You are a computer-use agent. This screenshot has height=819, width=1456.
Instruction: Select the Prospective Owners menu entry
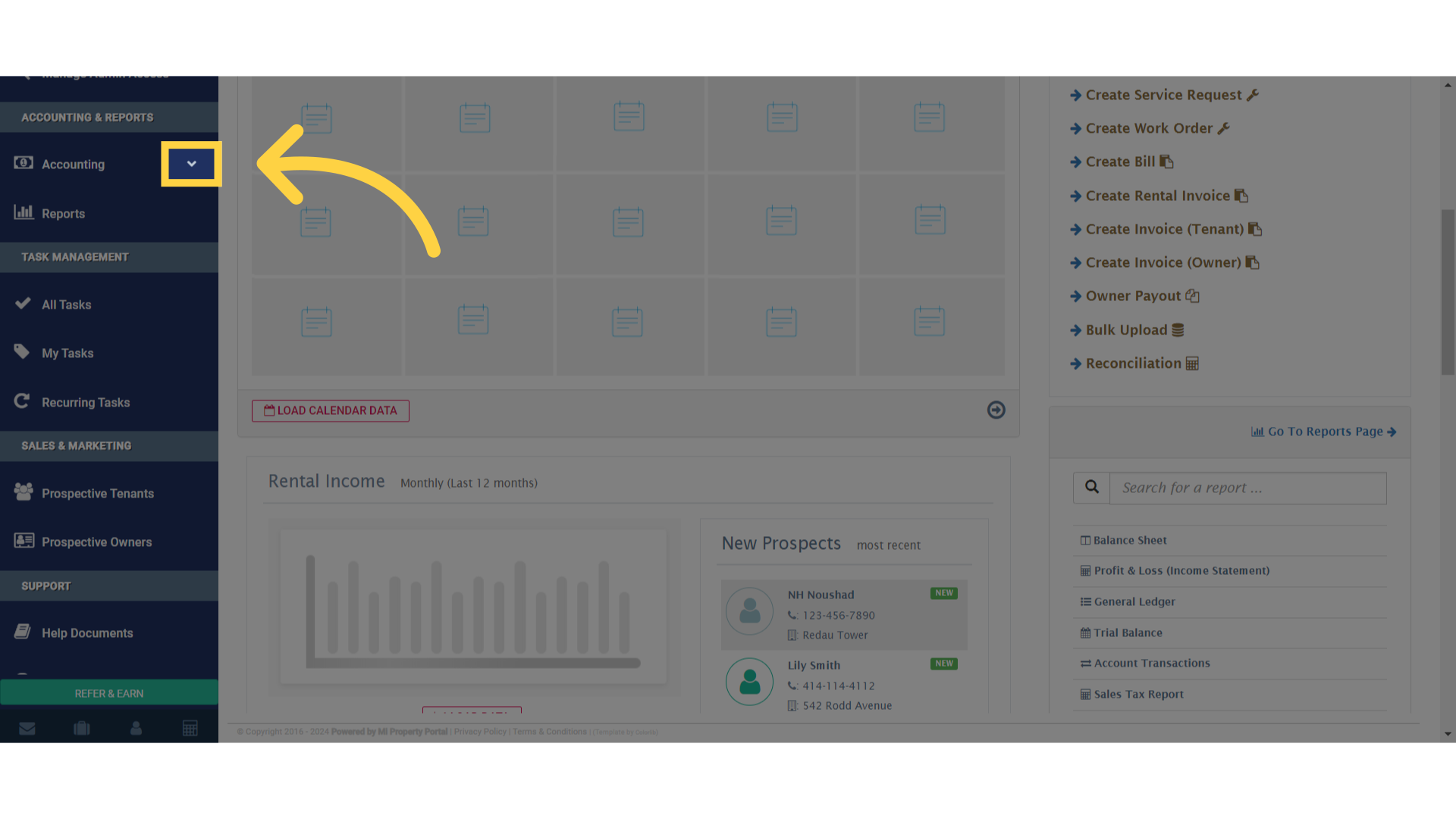[x=97, y=541]
